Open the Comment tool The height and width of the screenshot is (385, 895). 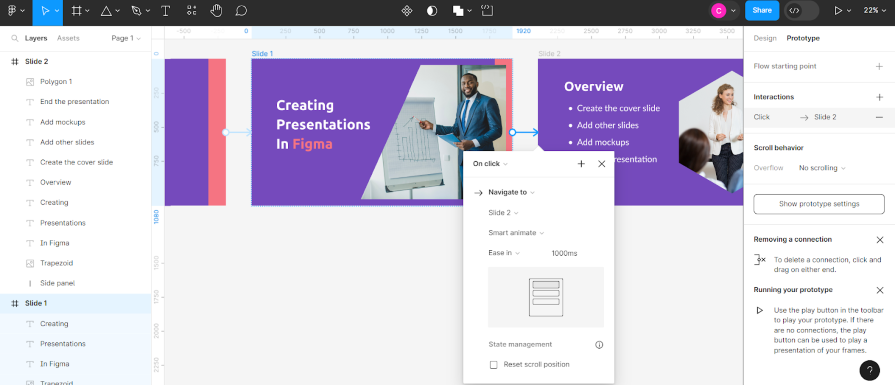pos(241,10)
